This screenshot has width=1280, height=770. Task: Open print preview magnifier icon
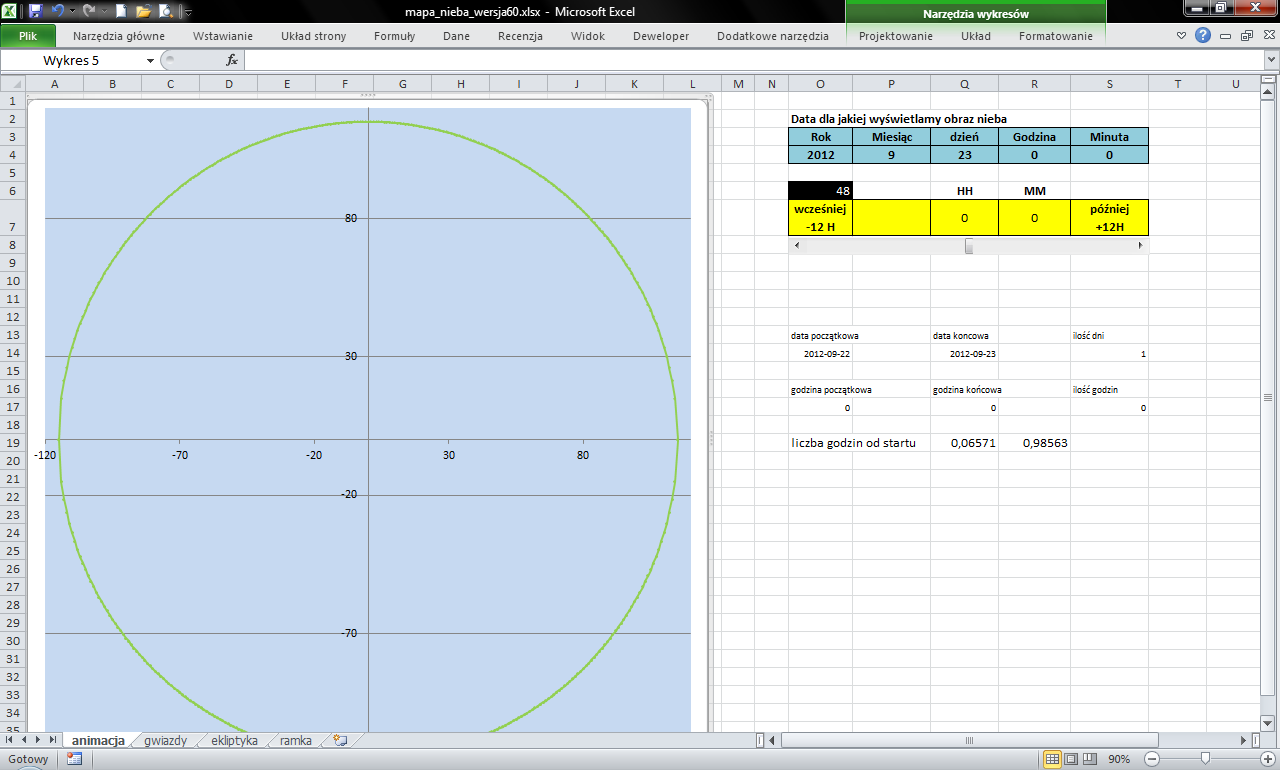(167, 12)
